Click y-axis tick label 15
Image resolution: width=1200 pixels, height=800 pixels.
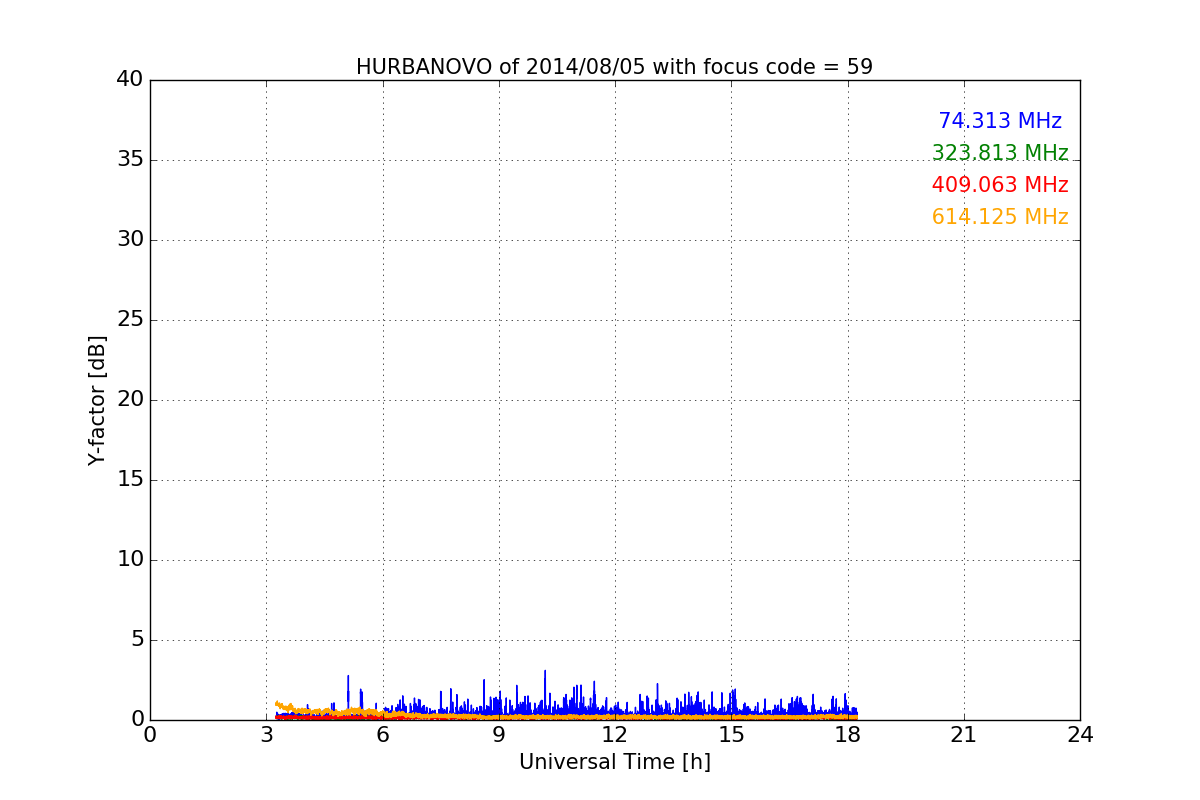[130, 480]
